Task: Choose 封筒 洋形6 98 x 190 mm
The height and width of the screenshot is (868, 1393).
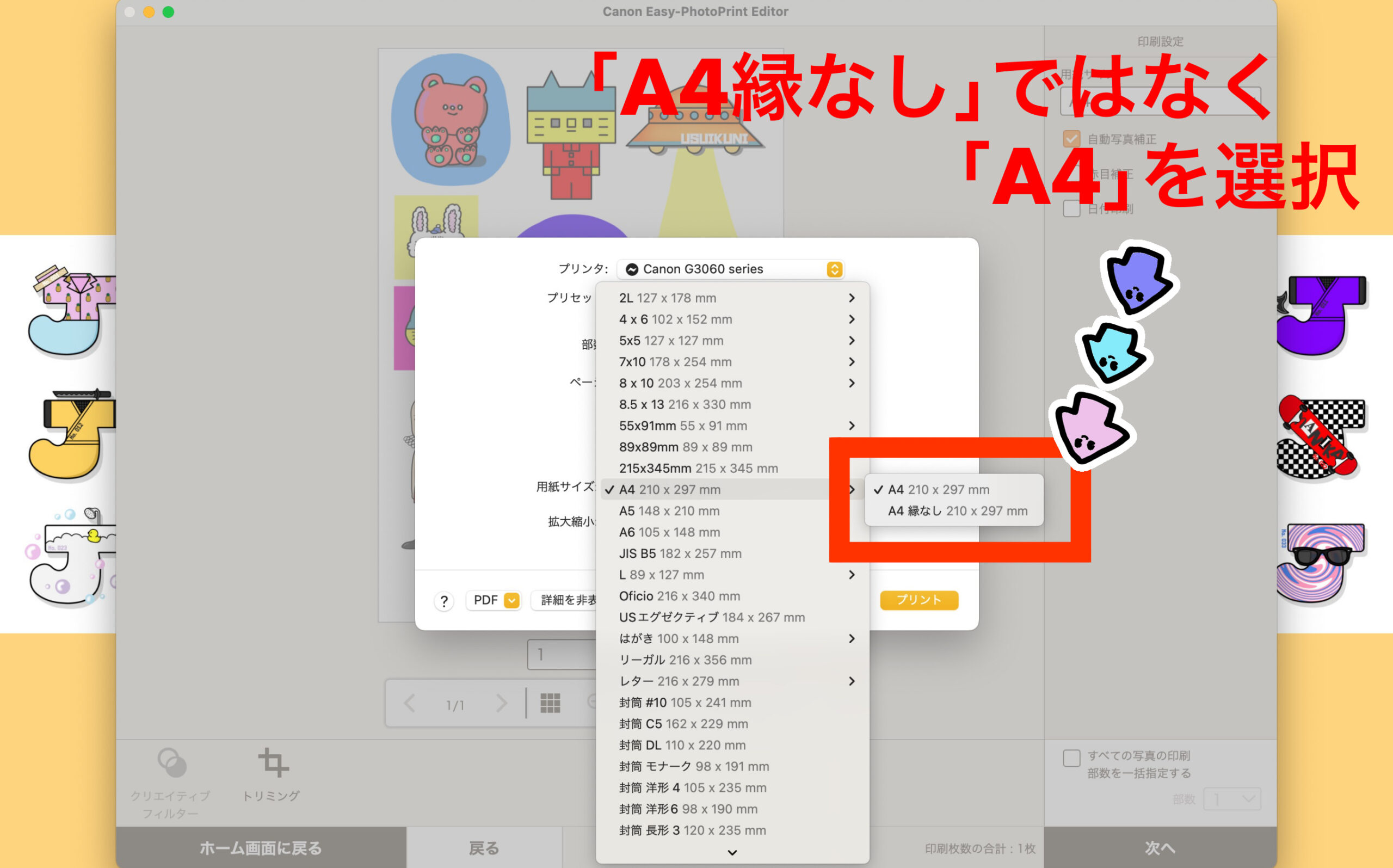Action: (x=732, y=808)
